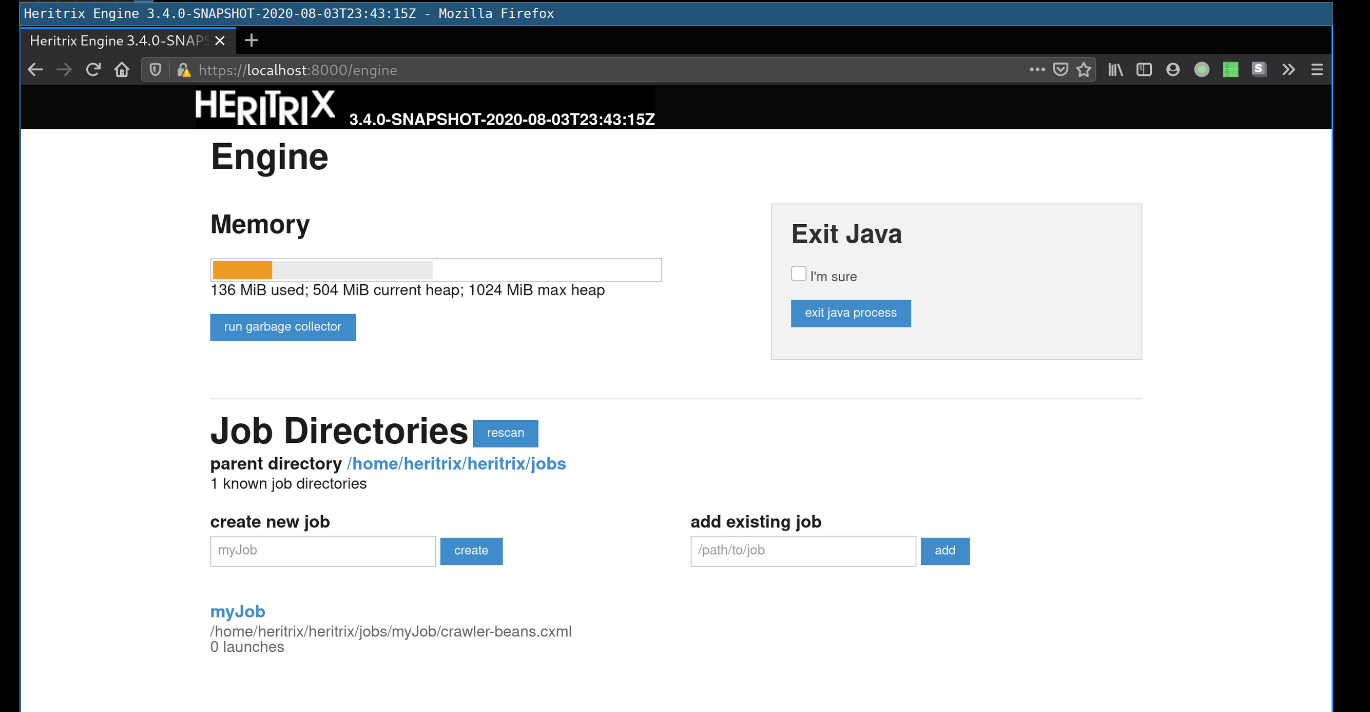Reload the page with the refresh icon
This screenshot has height=712, width=1370.
[93, 70]
